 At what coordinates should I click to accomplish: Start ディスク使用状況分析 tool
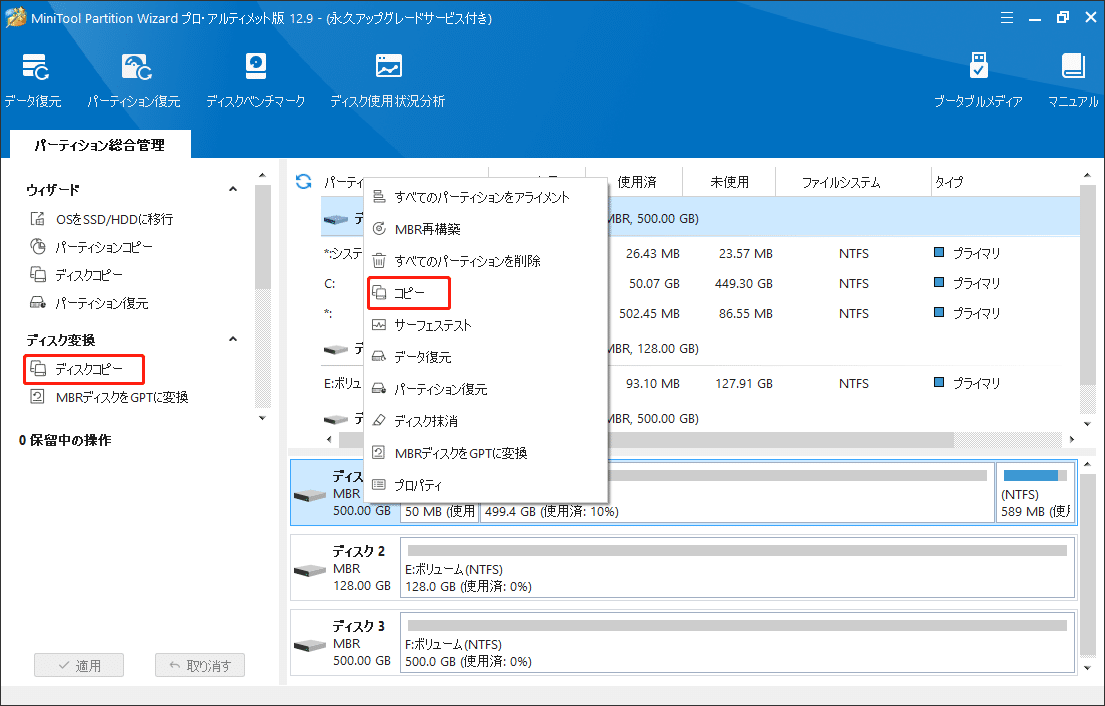tap(387, 78)
